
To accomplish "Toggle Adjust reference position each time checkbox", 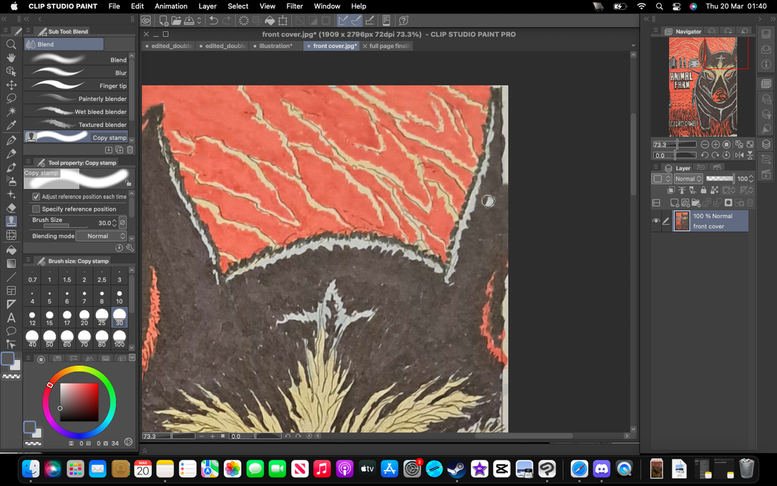I will pyautogui.click(x=36, y=197).
